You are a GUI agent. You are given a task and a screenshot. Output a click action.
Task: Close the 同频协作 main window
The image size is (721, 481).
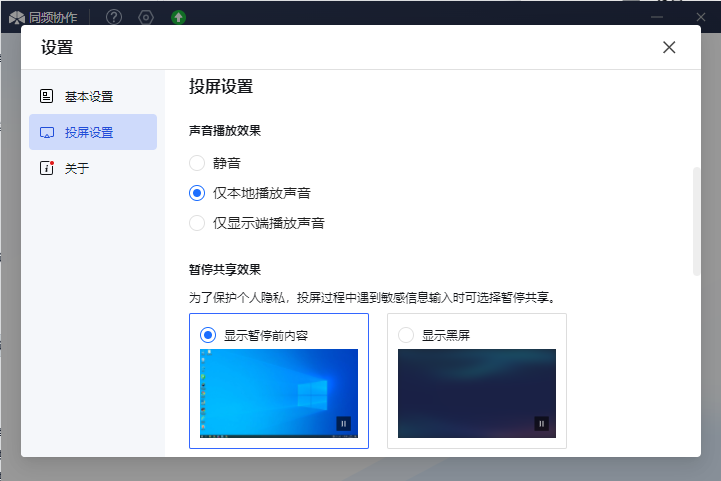pyautogui.click(x=701, y=17)
